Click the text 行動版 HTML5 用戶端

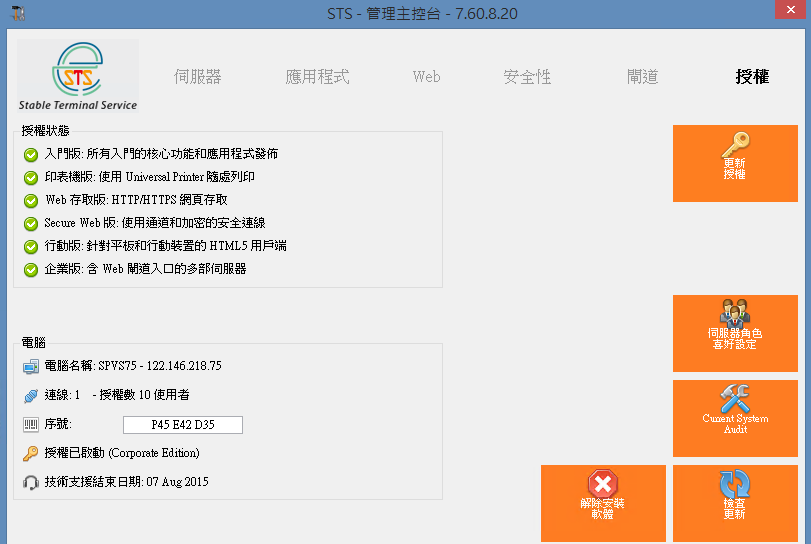(x=166, y=246)
